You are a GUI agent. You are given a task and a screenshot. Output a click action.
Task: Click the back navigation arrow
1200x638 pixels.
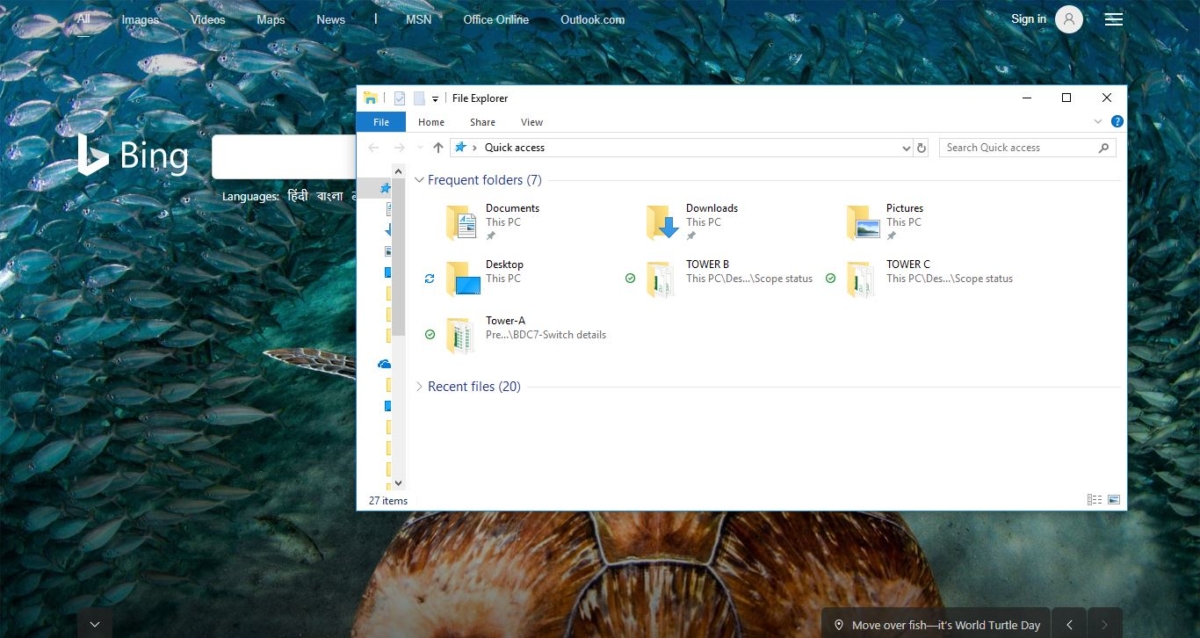click(373, 147)
